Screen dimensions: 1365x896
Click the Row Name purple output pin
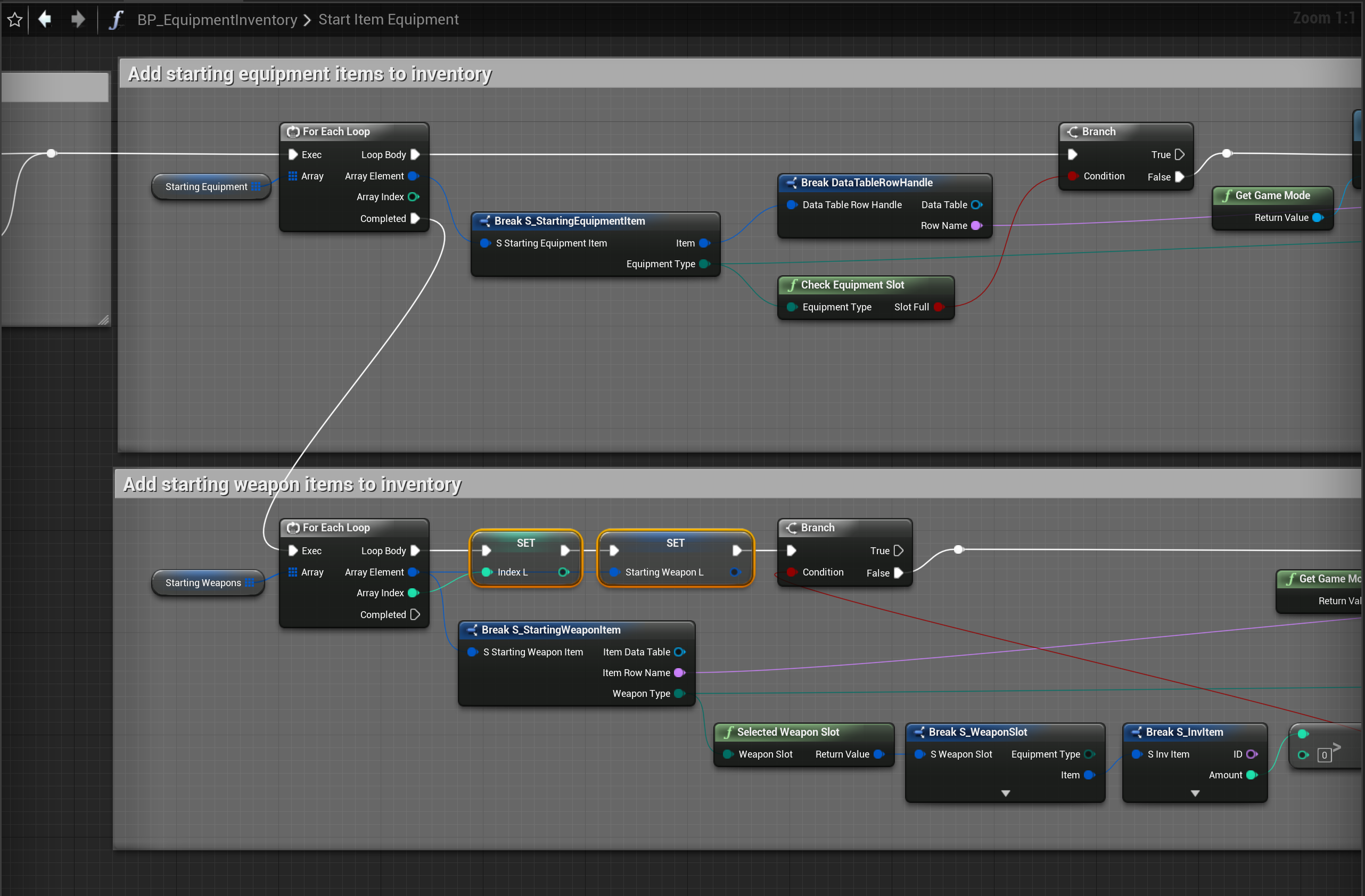[976, 225]
